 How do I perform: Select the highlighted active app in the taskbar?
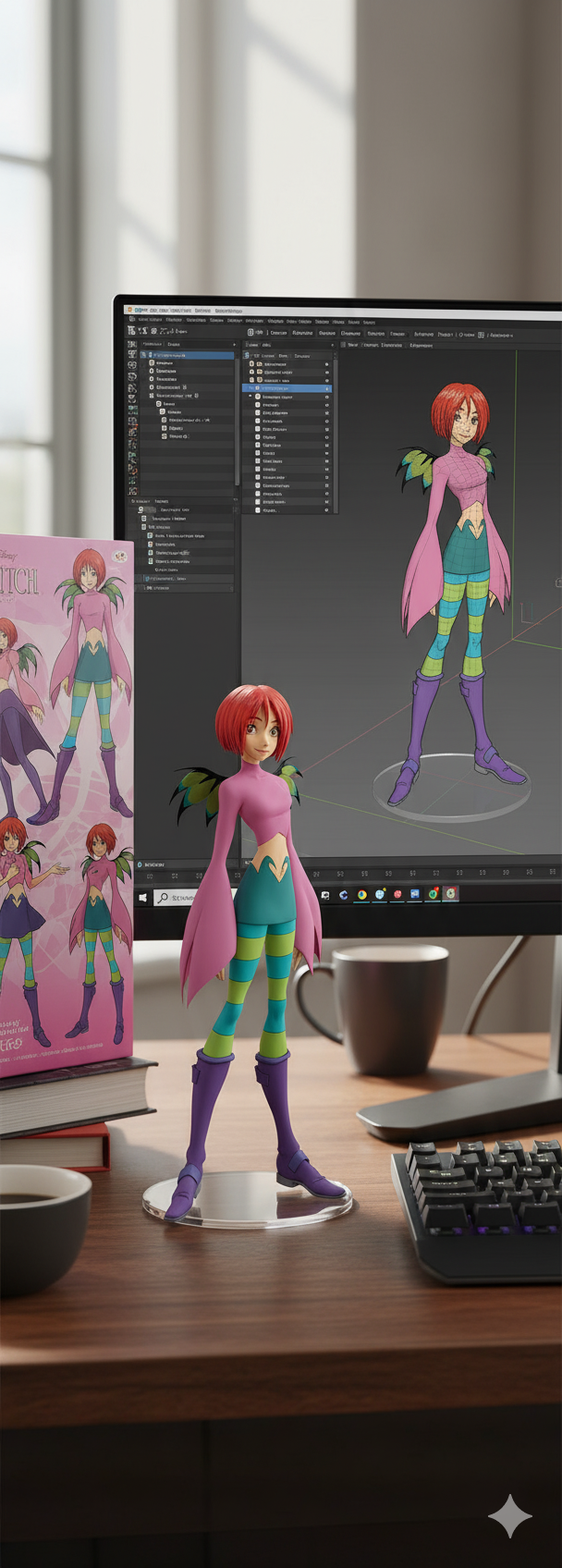pyautogui.click(x=451, y=894)
